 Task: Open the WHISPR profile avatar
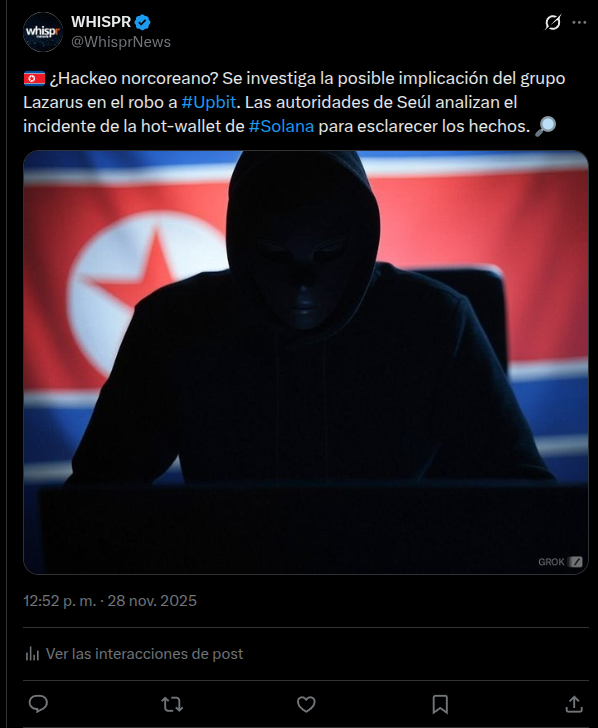click(43, 32)
